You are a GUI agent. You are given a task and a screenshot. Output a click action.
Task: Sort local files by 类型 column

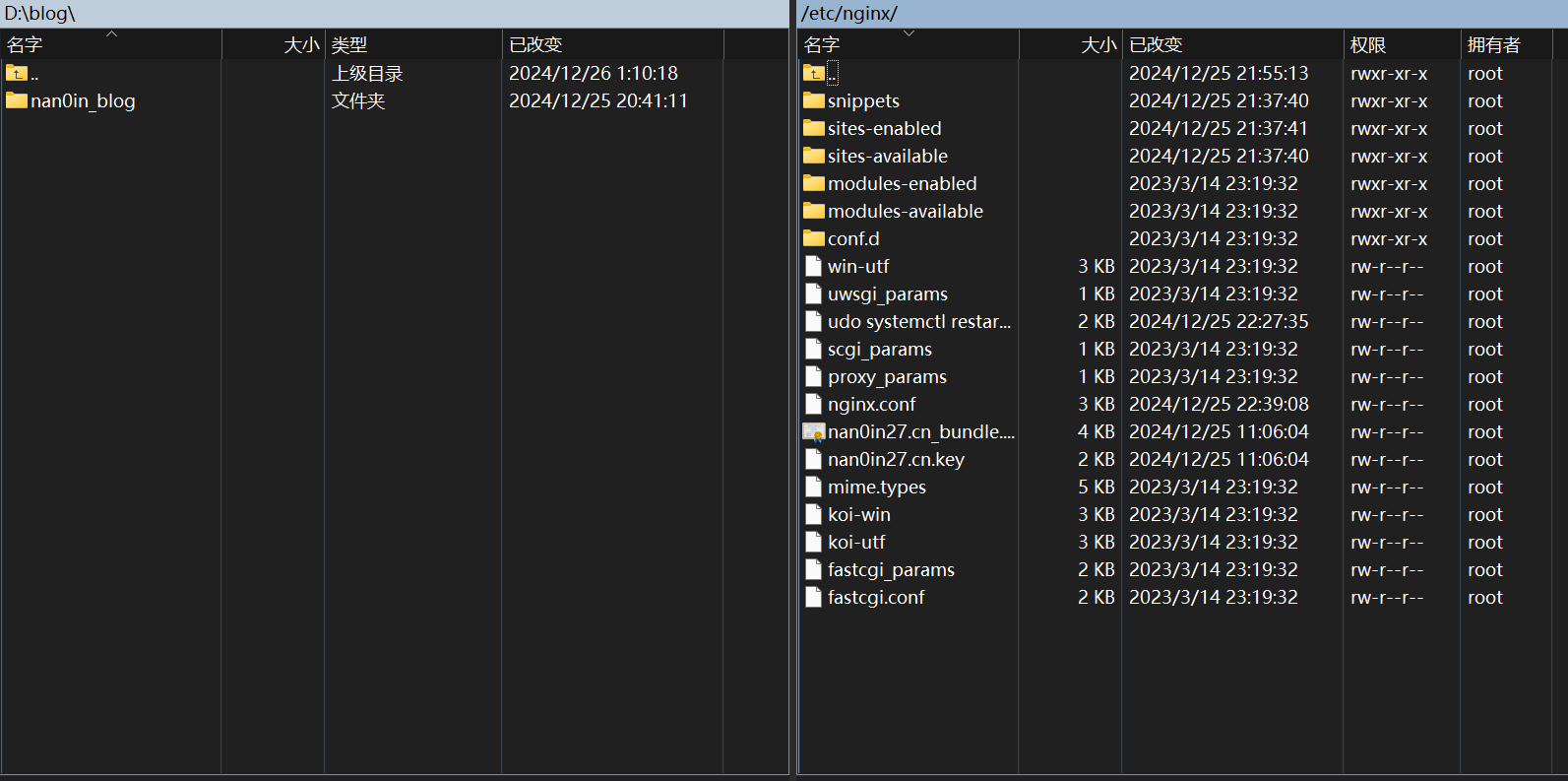point(349,44)
